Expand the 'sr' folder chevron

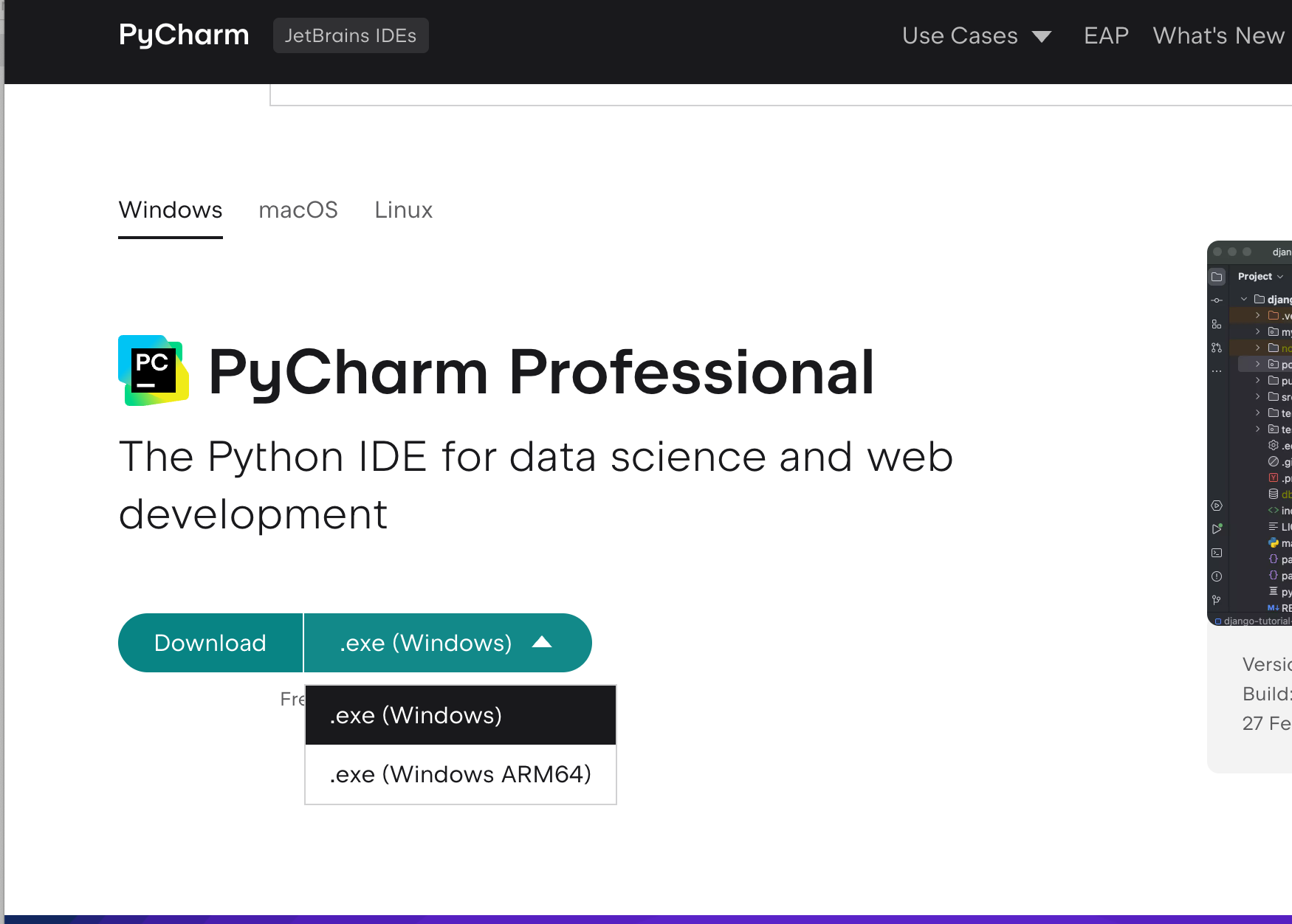coord(1258,396)
